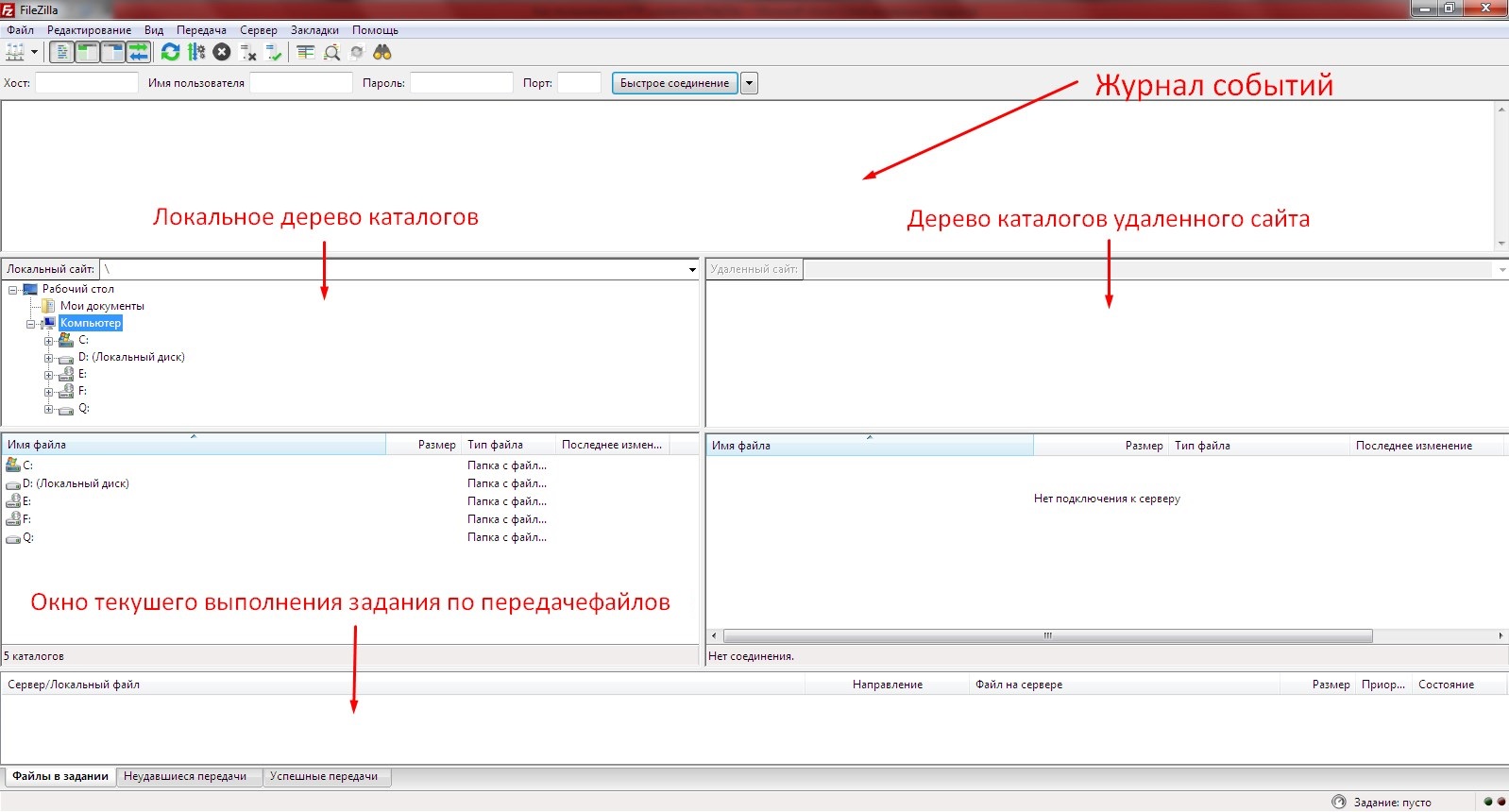The width and height of the screenshot is (1509, 812).
Task: Click the Имя пользователя input field
Action: click(301, 83)
